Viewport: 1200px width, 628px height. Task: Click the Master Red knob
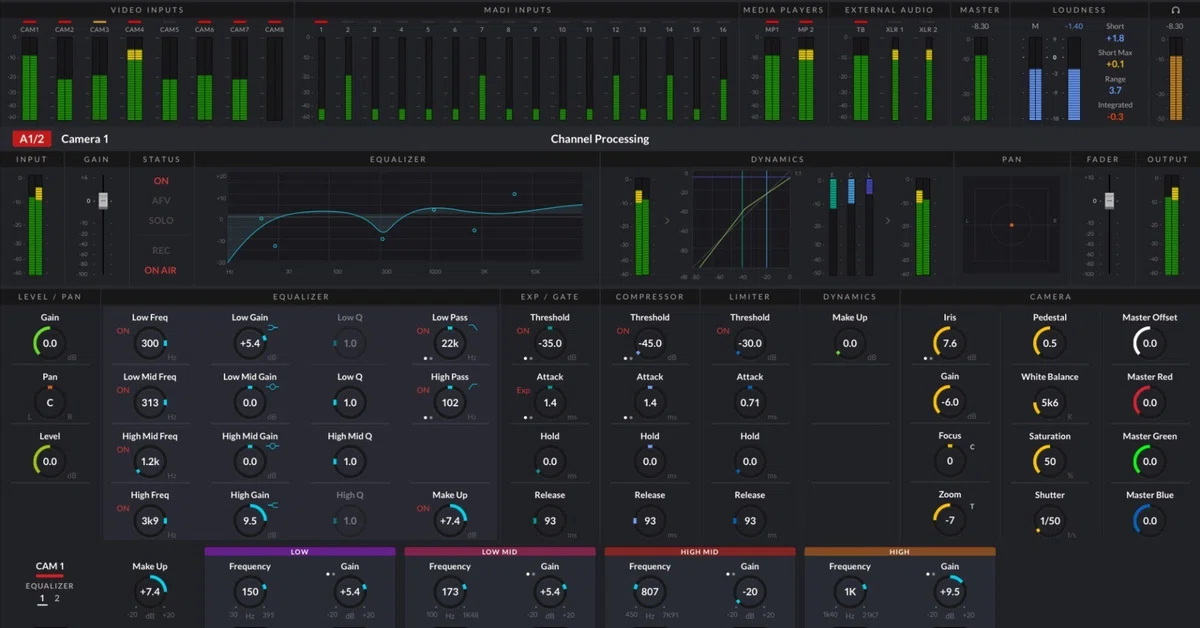point(1150,402)
